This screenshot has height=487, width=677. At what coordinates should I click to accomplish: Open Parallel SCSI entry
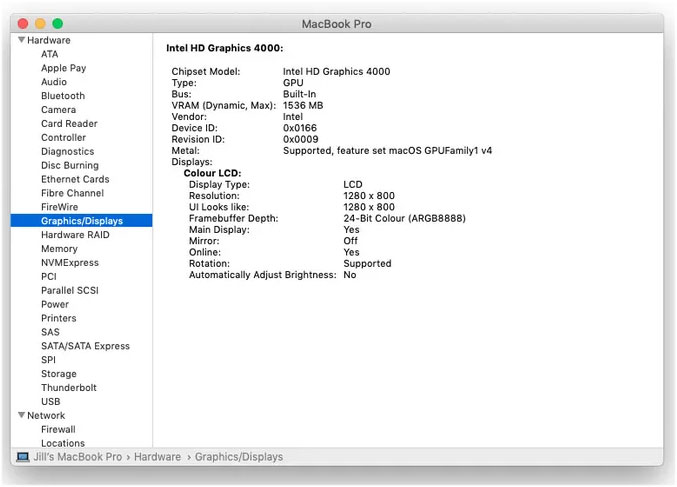coord(70,290)
